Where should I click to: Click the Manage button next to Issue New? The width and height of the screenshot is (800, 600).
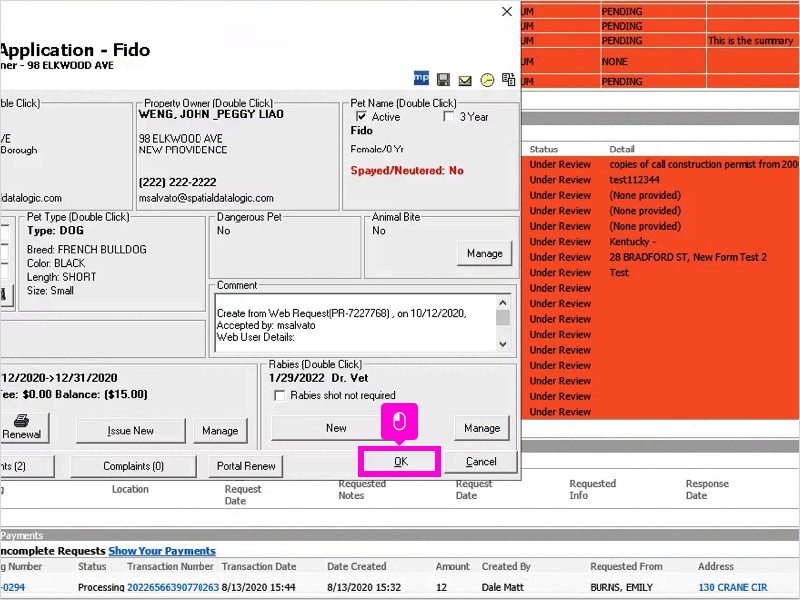(220, 431)
